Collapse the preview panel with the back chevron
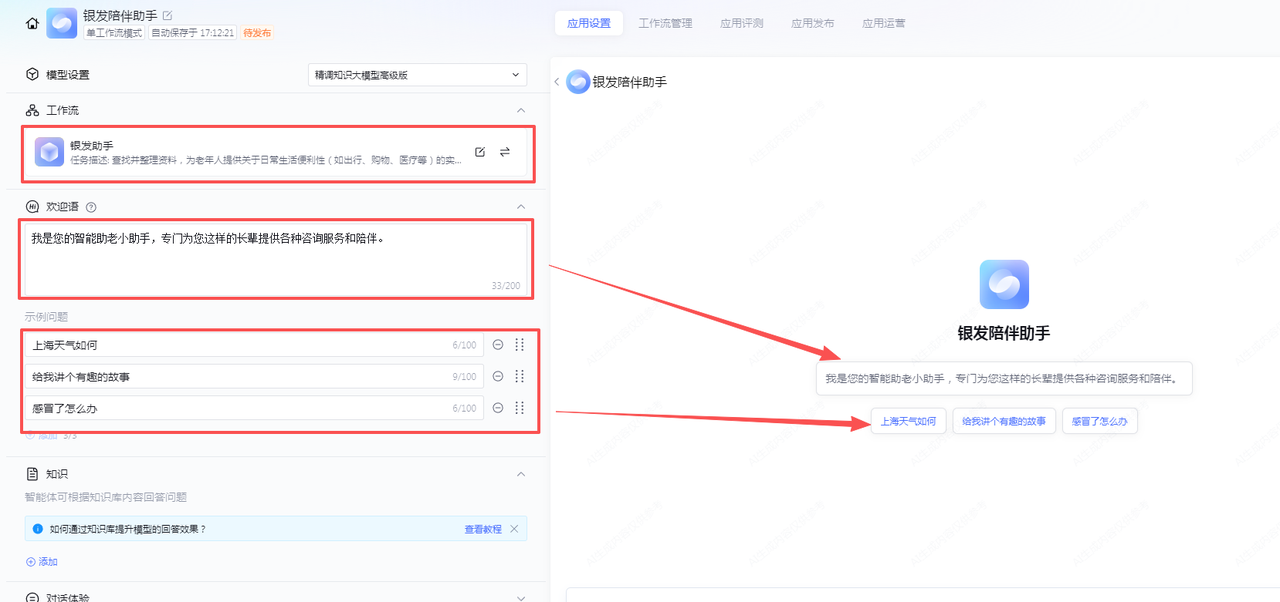The image size is (1280, 602). (557, 82)
